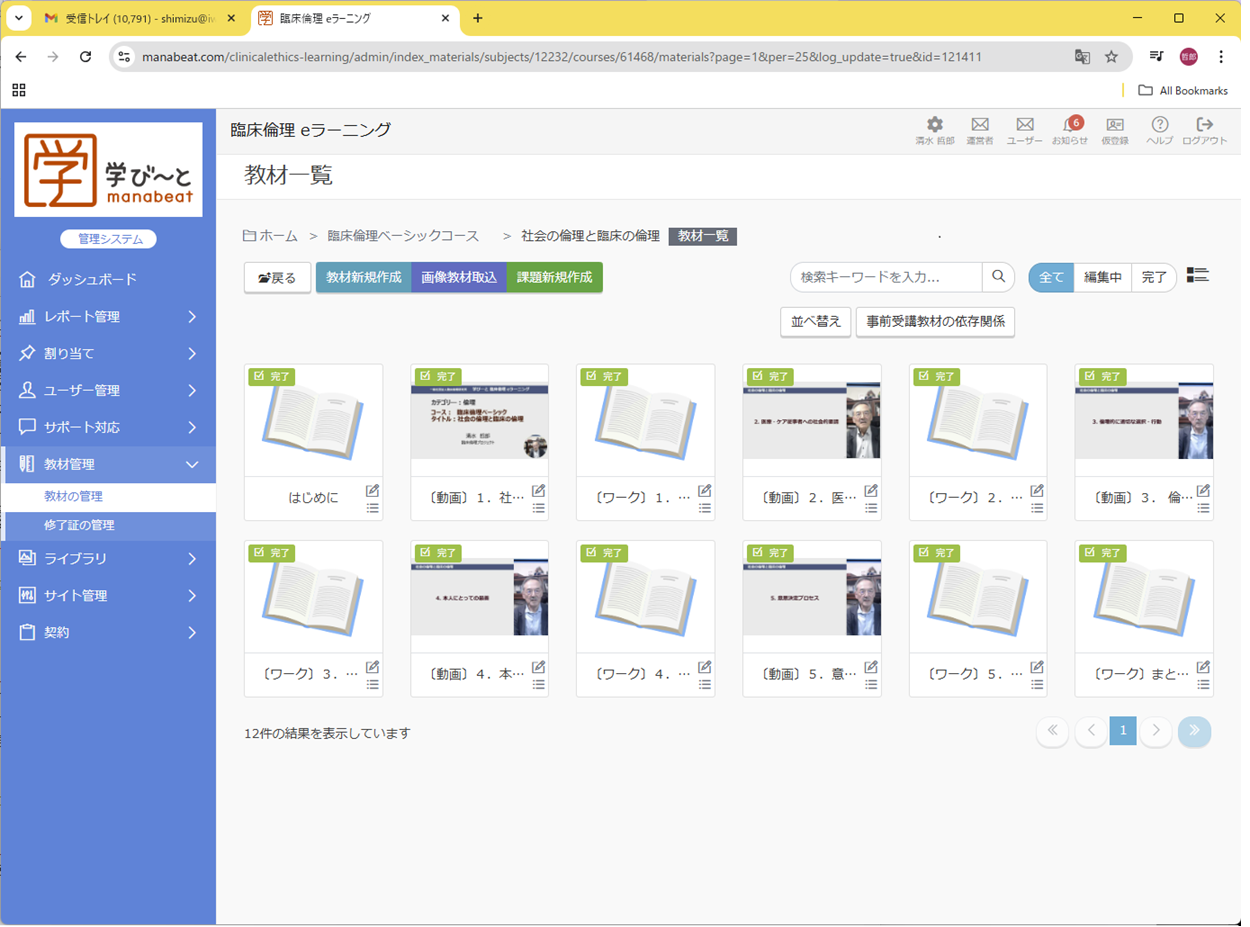1250x927 pixels.
Task: Click the ログアウト logout icon
Action: tap(1204, 125)
